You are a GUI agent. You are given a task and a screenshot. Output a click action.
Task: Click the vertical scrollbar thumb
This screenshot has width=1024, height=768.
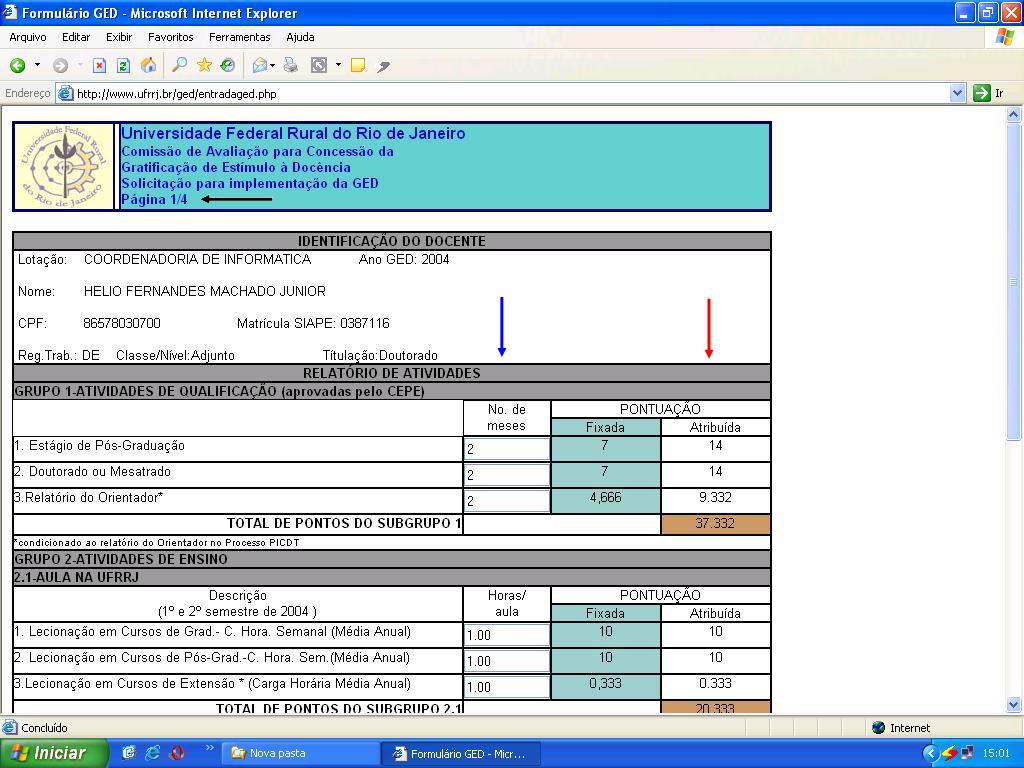coord(1014,282)
